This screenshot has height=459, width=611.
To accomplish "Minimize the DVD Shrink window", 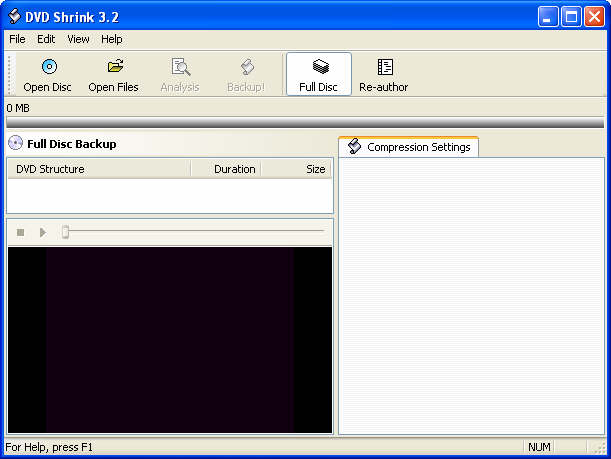I will [548, 17].
